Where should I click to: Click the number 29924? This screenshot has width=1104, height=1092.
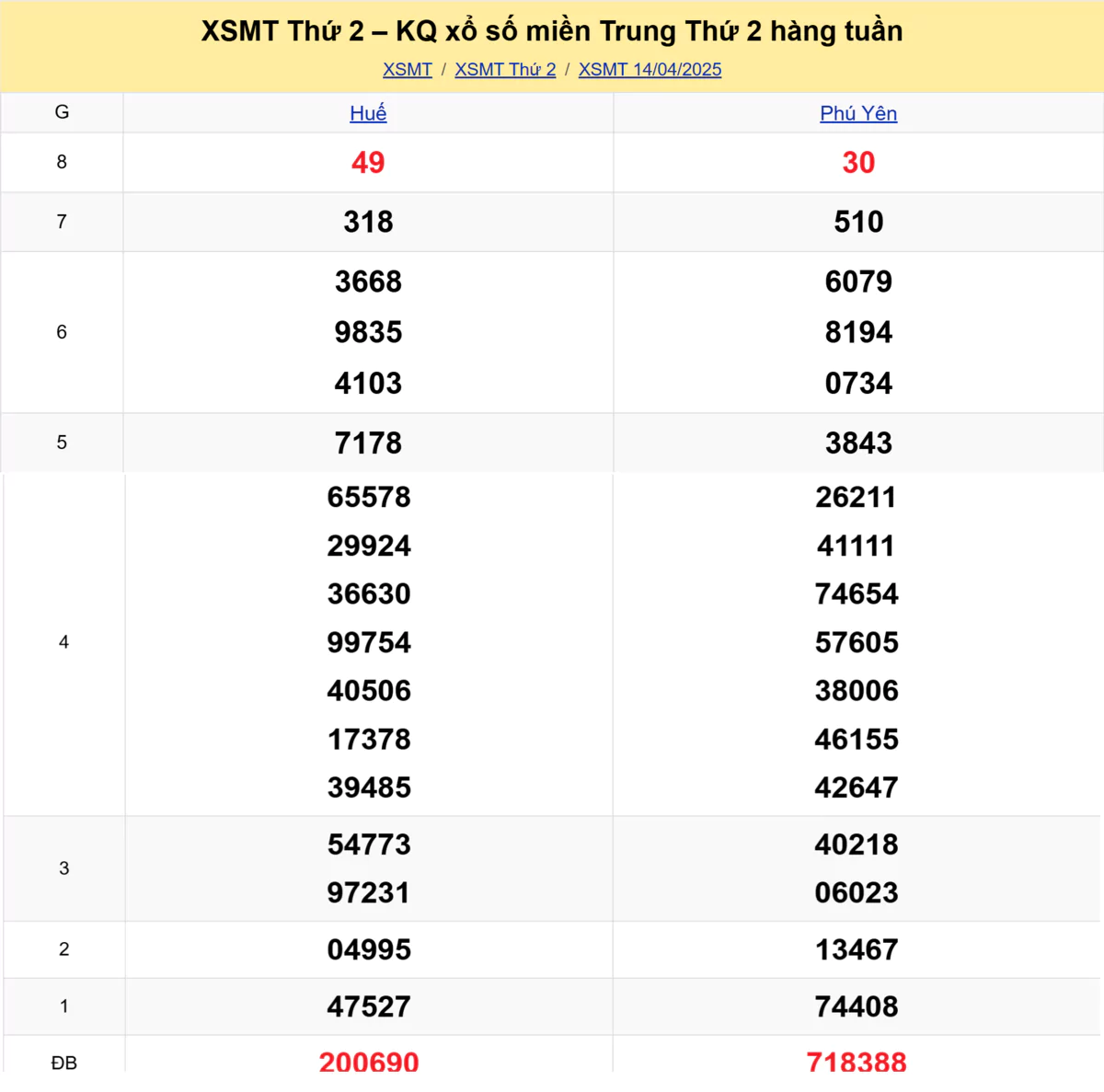369,546
